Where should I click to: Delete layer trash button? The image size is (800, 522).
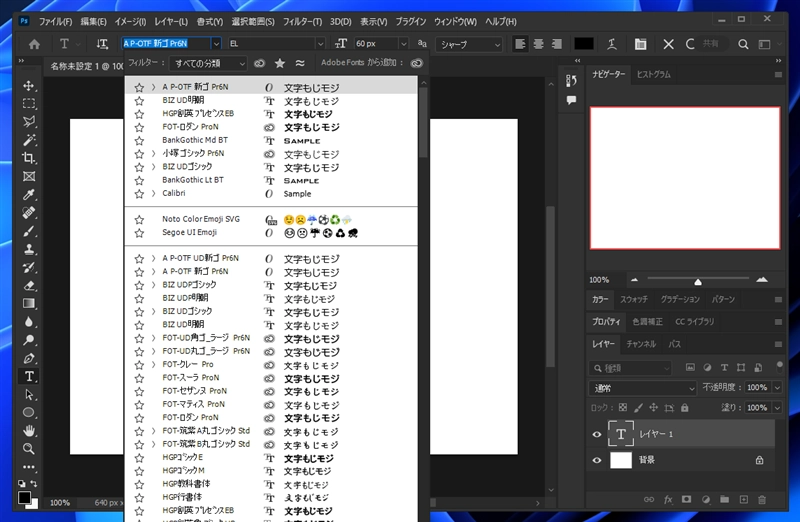coord(762,500)
